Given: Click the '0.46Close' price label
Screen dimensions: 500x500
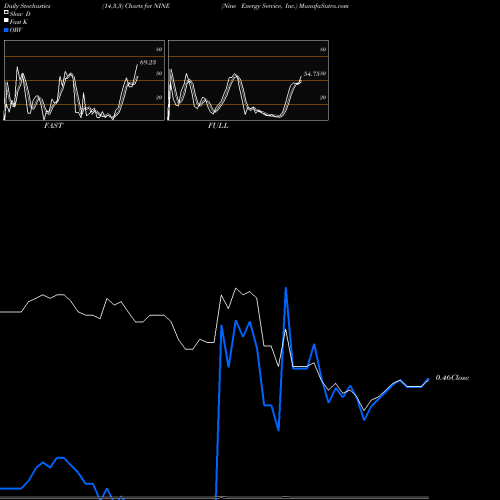Looking at the screenshot, I should (x=452, y=378).
